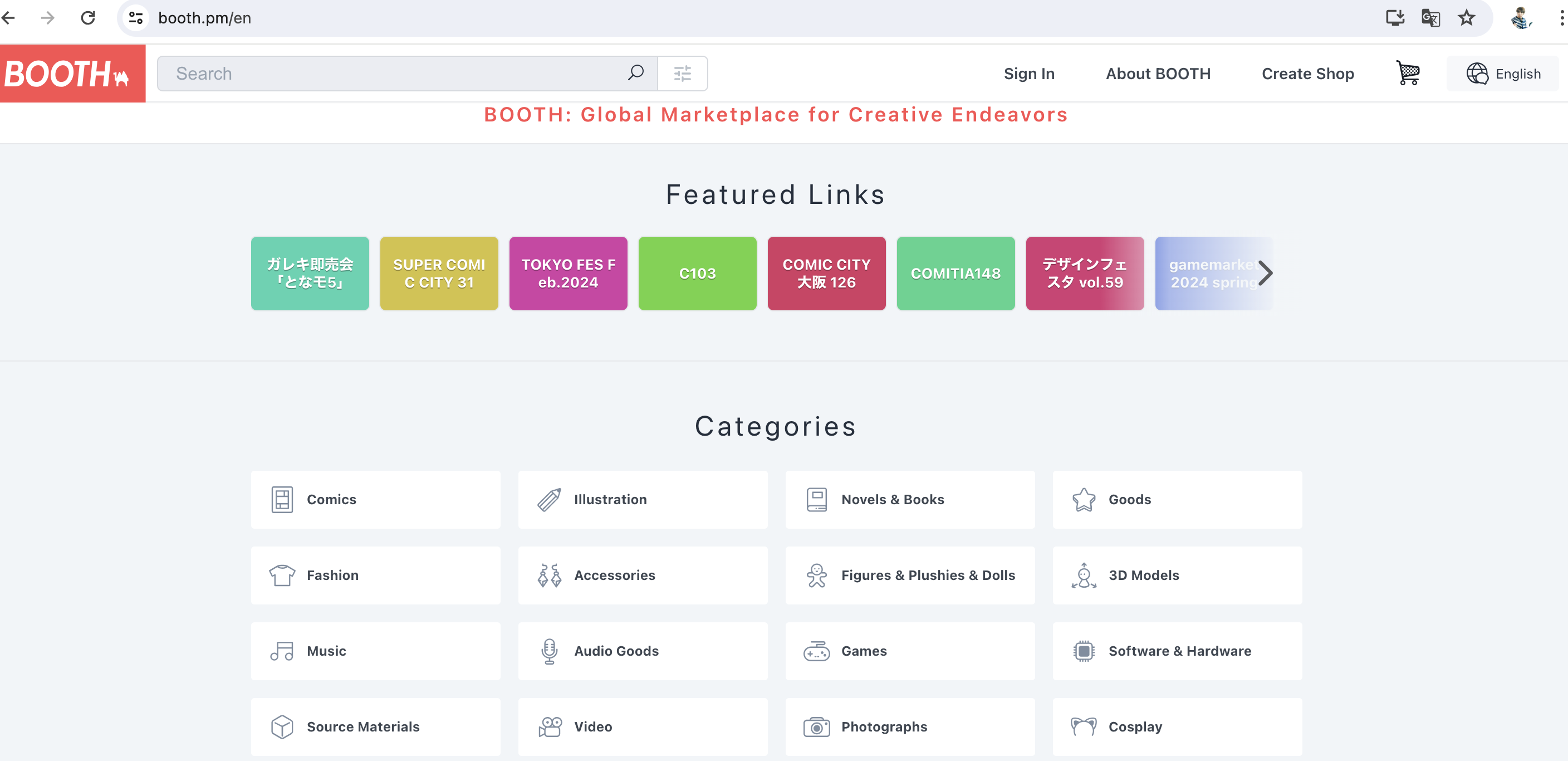
Task: Open the Fashion category
Action: click(x=375, y=575)
